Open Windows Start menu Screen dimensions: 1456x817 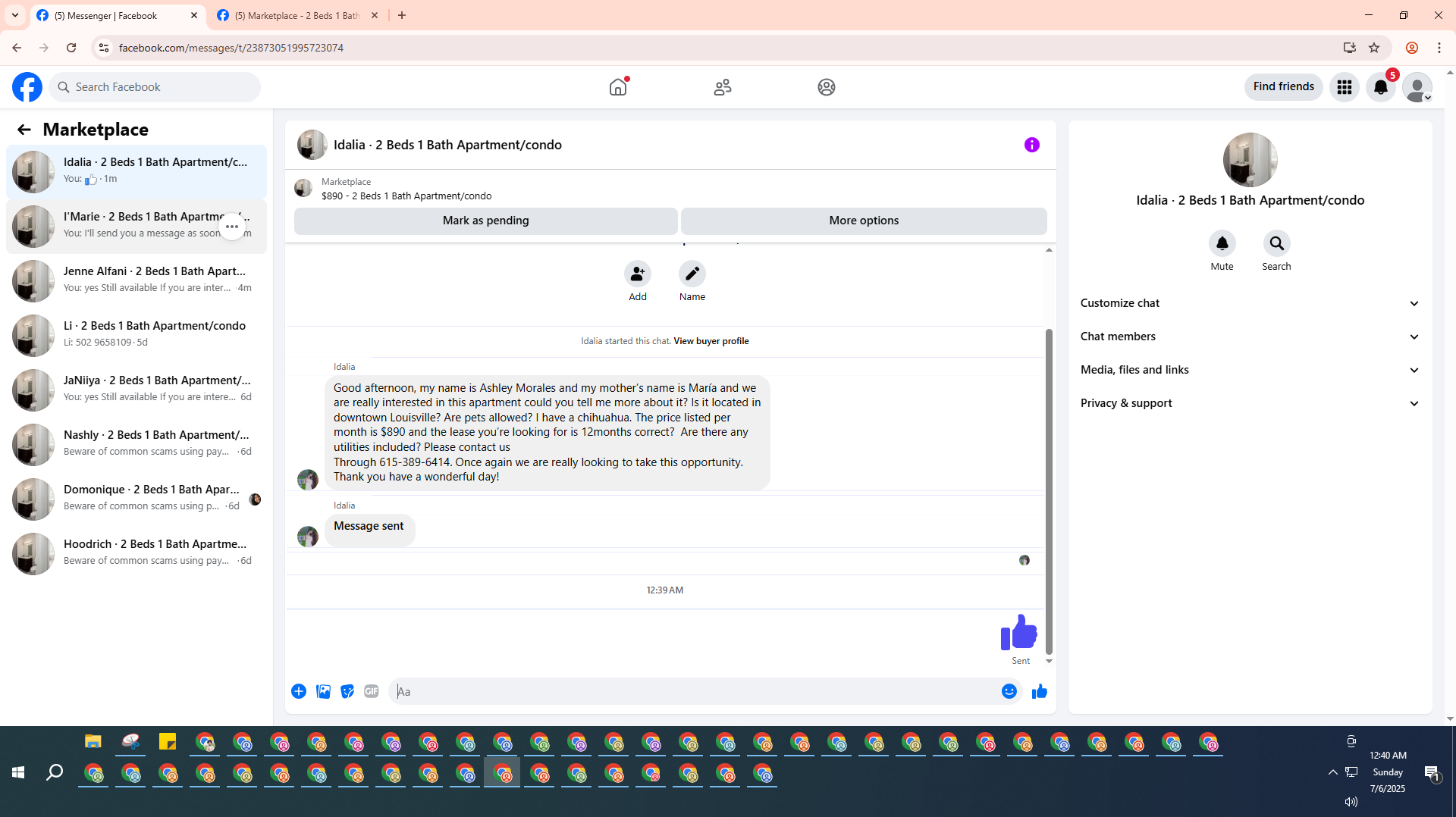(x=18, y=772)
